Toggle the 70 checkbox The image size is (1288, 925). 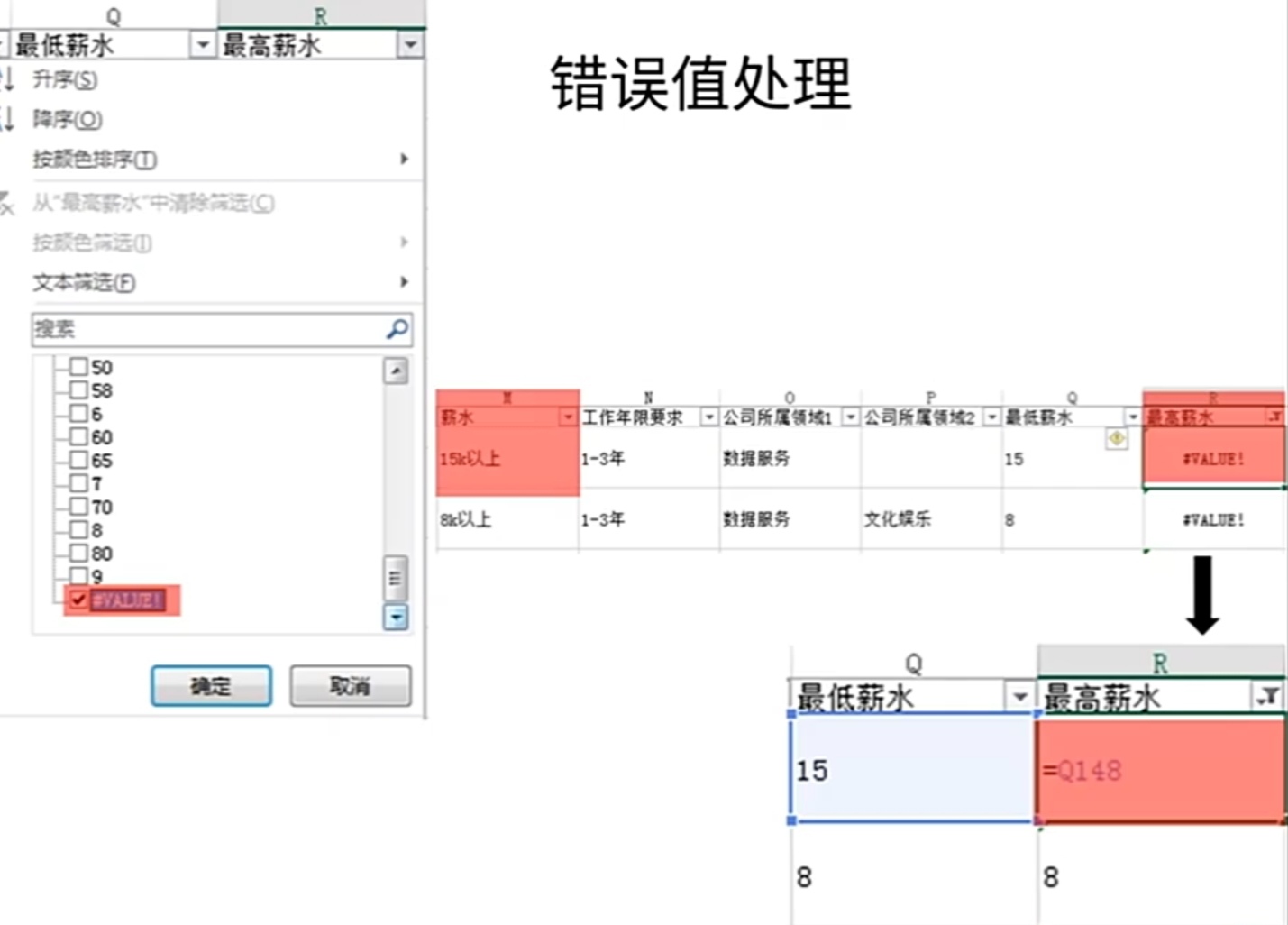click(x=79, y=507)
